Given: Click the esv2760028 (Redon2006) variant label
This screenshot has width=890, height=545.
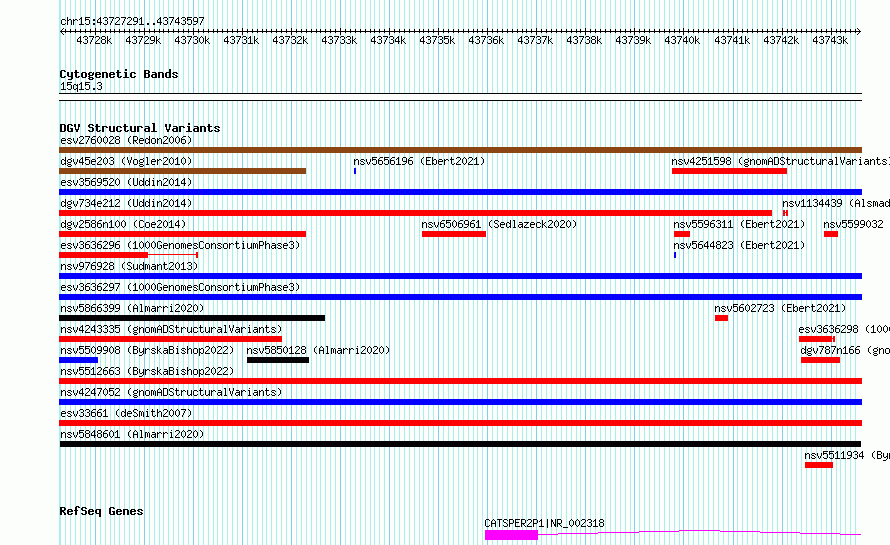Looking at the screenshot, I should pyautogui.click(x=126, y=140).
